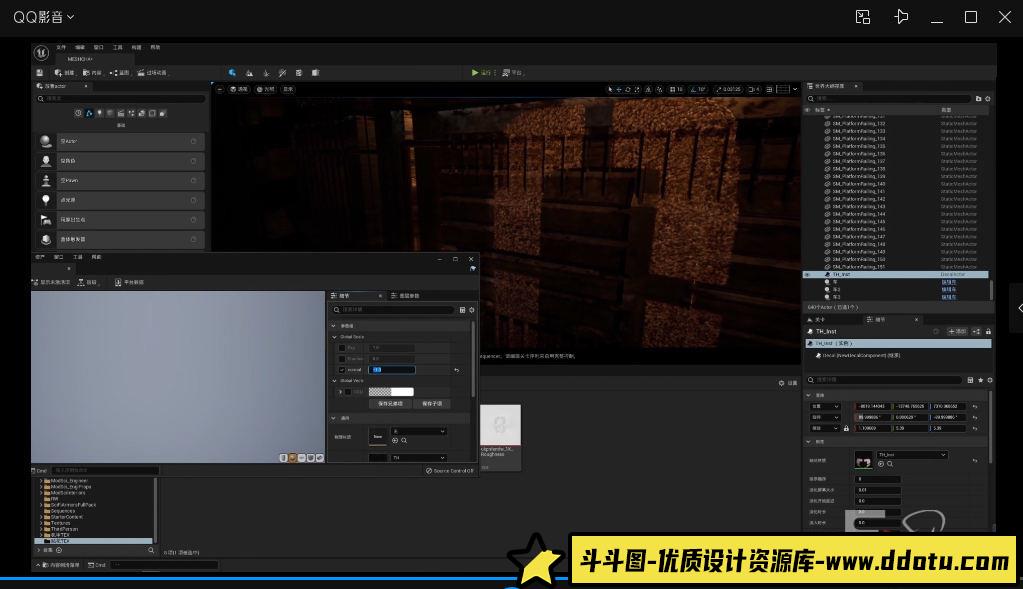Select the highlighted basic shapes category icon
Viewport: 1023px width, 589px height.
89,113
